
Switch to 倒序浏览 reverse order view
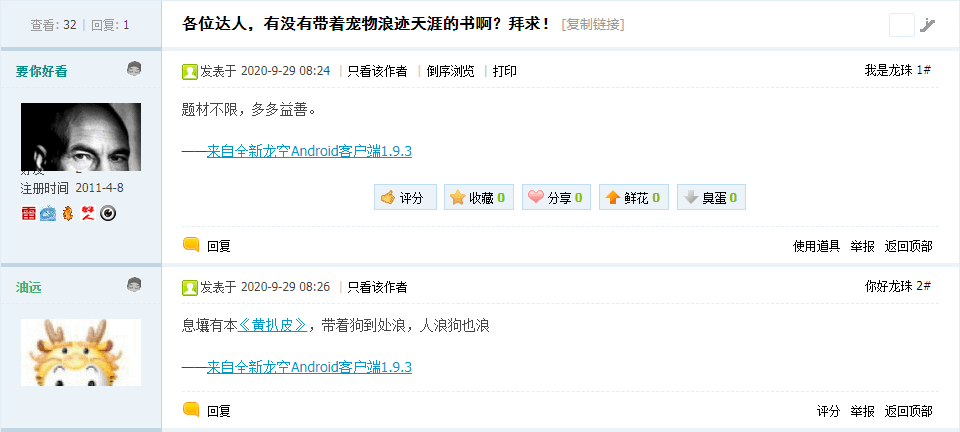click(x=451, y=71)
